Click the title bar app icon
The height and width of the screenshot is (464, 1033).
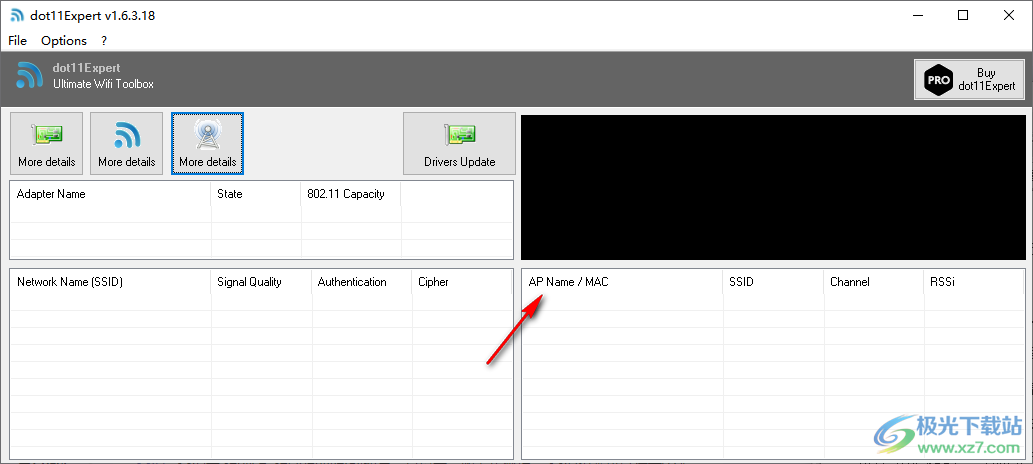[18, 16]
